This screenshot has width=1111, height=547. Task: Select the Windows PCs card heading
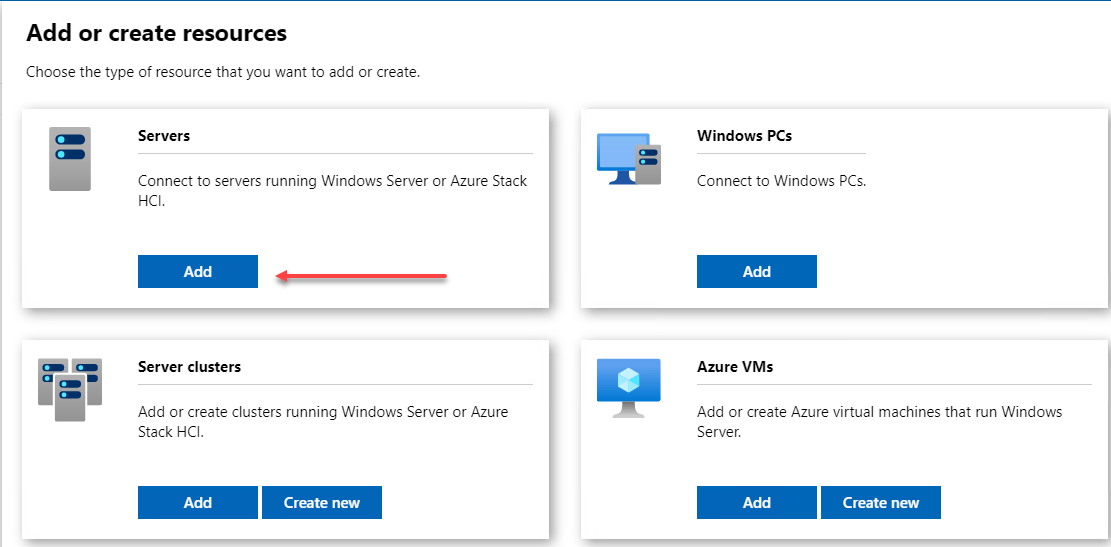(x=745, y=135)
